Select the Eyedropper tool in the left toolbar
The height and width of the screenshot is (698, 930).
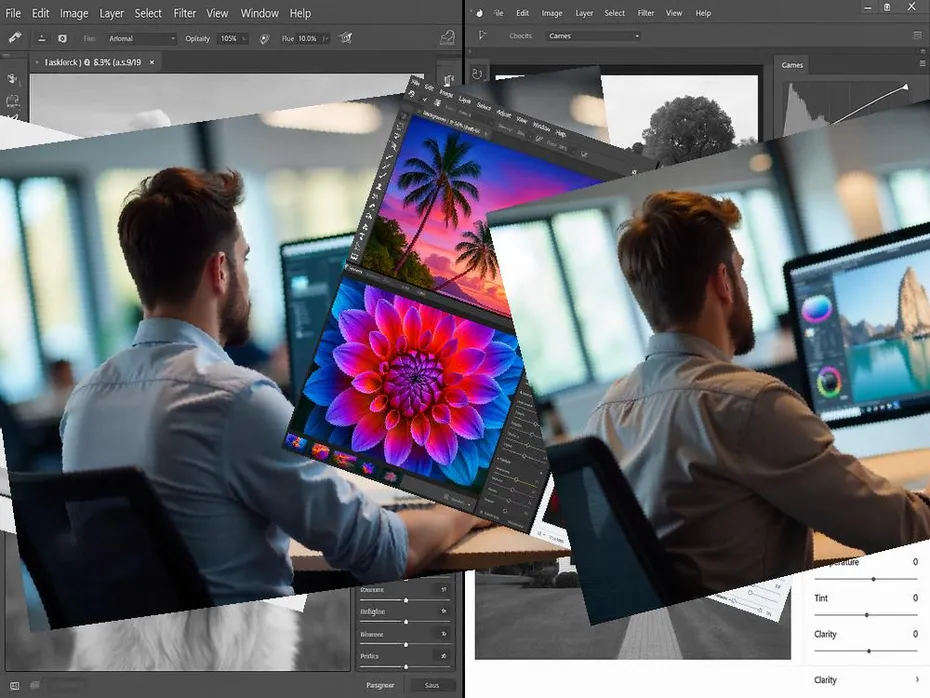tap(14, 37)
